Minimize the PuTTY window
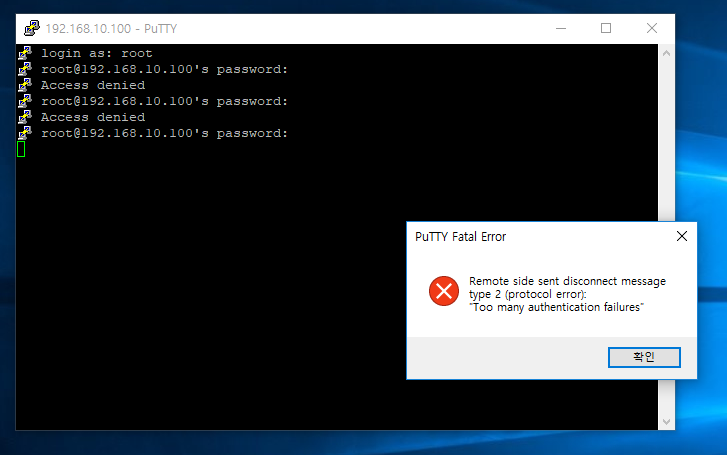Image resolution: width=727 pixels, height=455 pixels. pyautogui.click(x=561, y=29)
